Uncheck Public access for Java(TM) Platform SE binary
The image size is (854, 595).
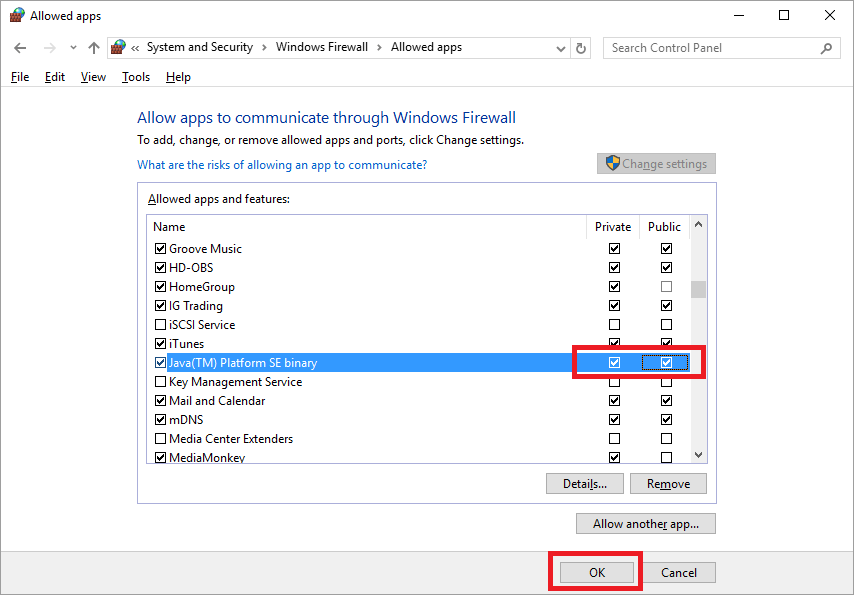[x=666, y=362]
